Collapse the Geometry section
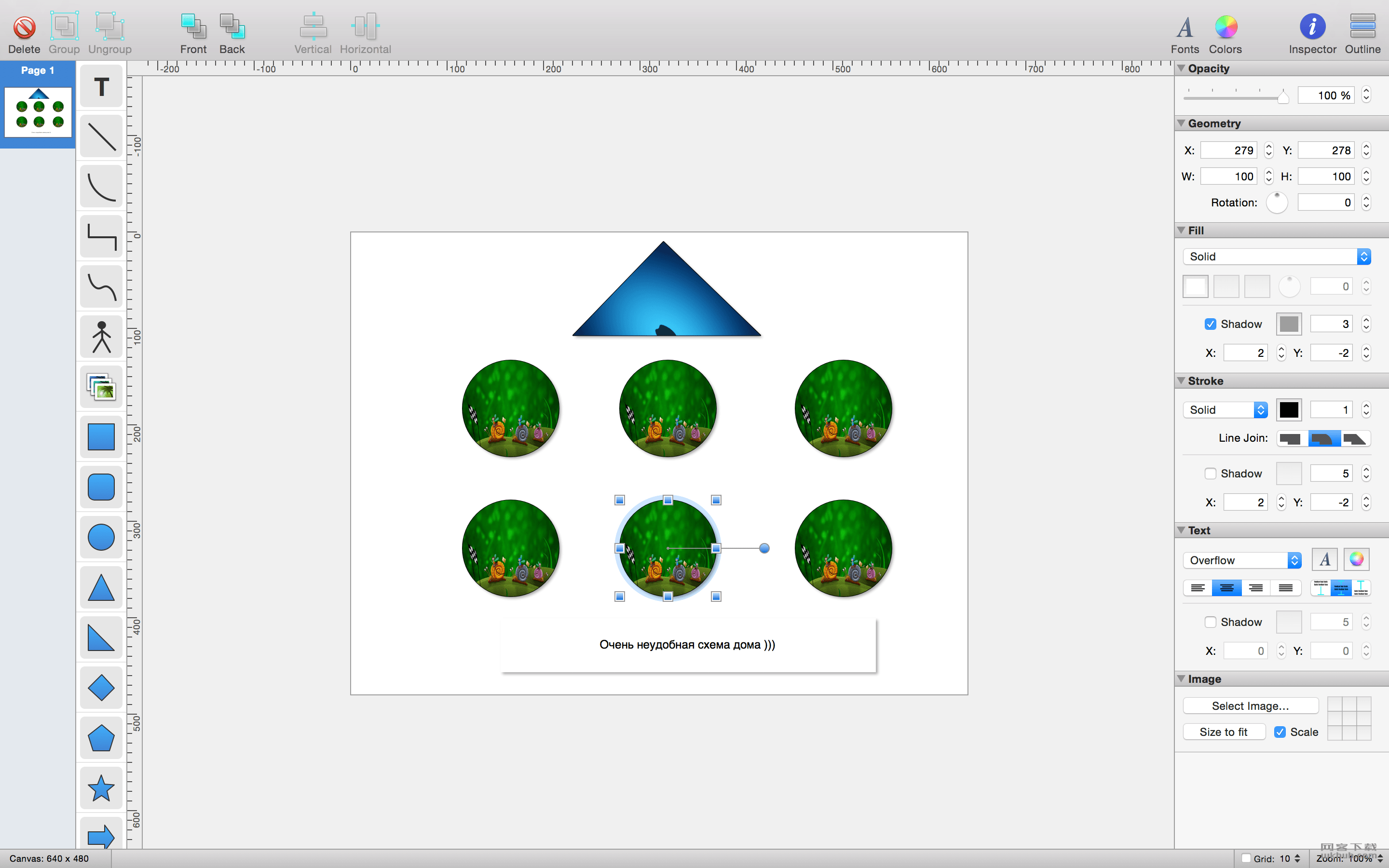Viewport: 1389px width, 868px height. point(1181,123)
